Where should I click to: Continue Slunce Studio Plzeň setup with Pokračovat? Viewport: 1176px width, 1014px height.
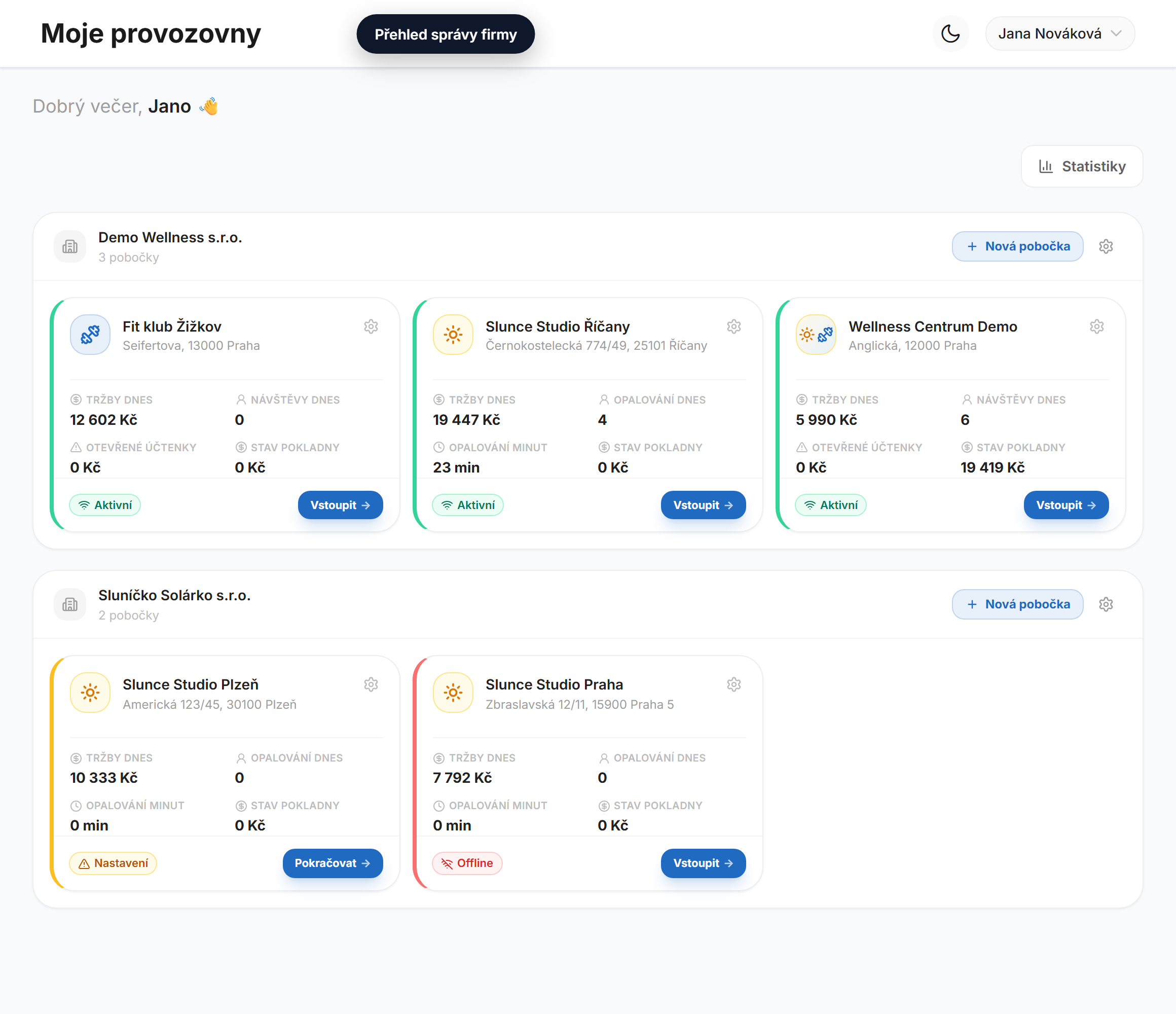333,863
